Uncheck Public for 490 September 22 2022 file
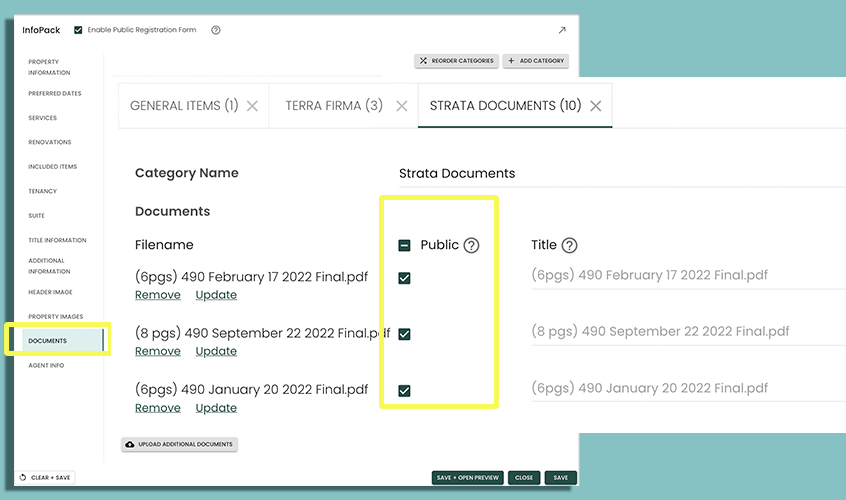846x500 pixels. point(405,334)
